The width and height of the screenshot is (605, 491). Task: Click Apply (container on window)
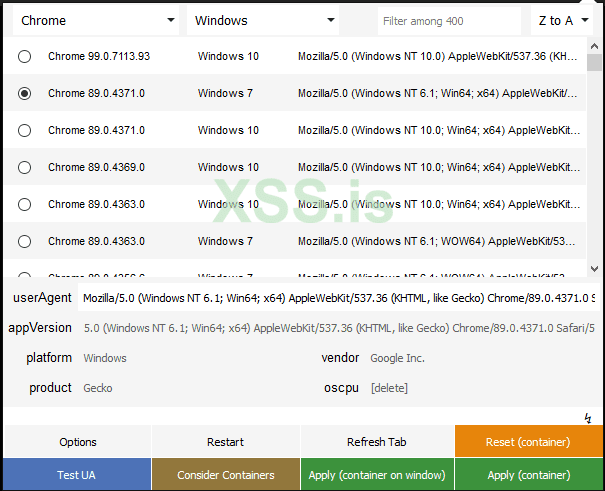point(377,475)
